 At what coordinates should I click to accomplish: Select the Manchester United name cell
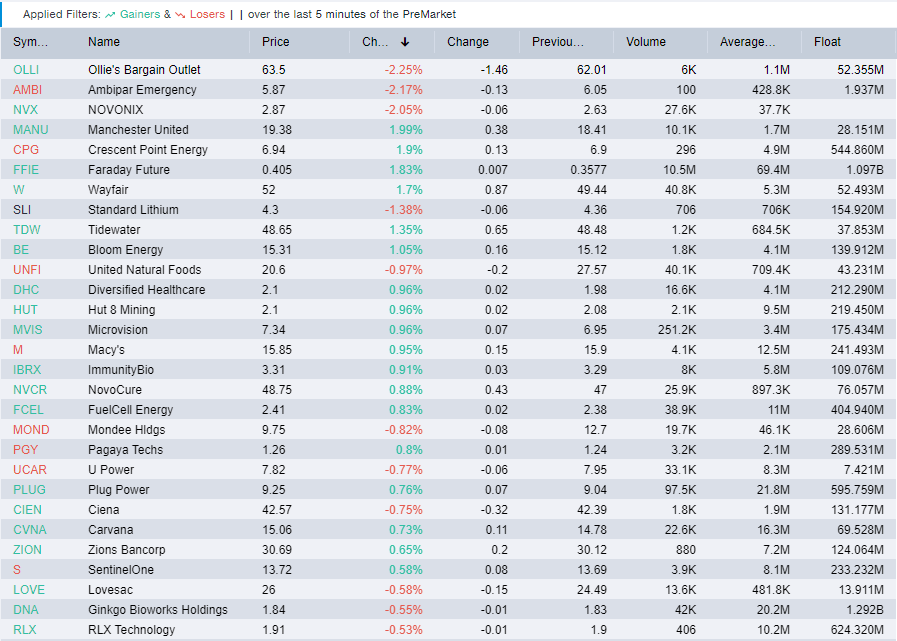point(138,130)
